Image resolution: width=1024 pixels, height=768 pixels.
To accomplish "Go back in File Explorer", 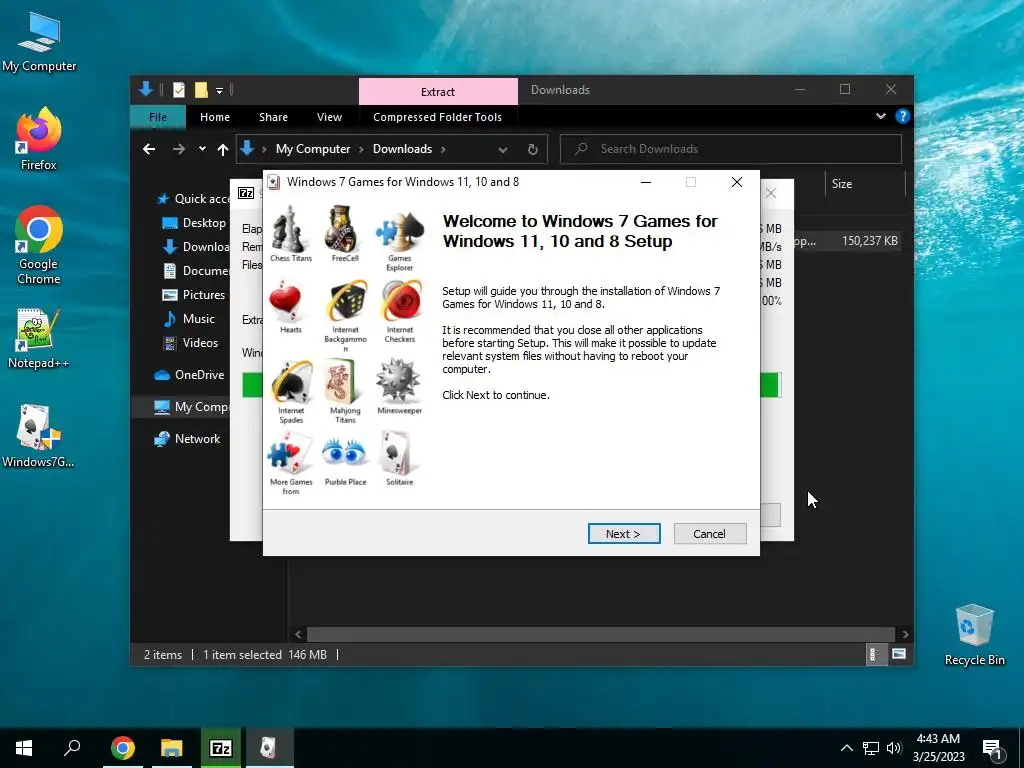I will (149, 149).
